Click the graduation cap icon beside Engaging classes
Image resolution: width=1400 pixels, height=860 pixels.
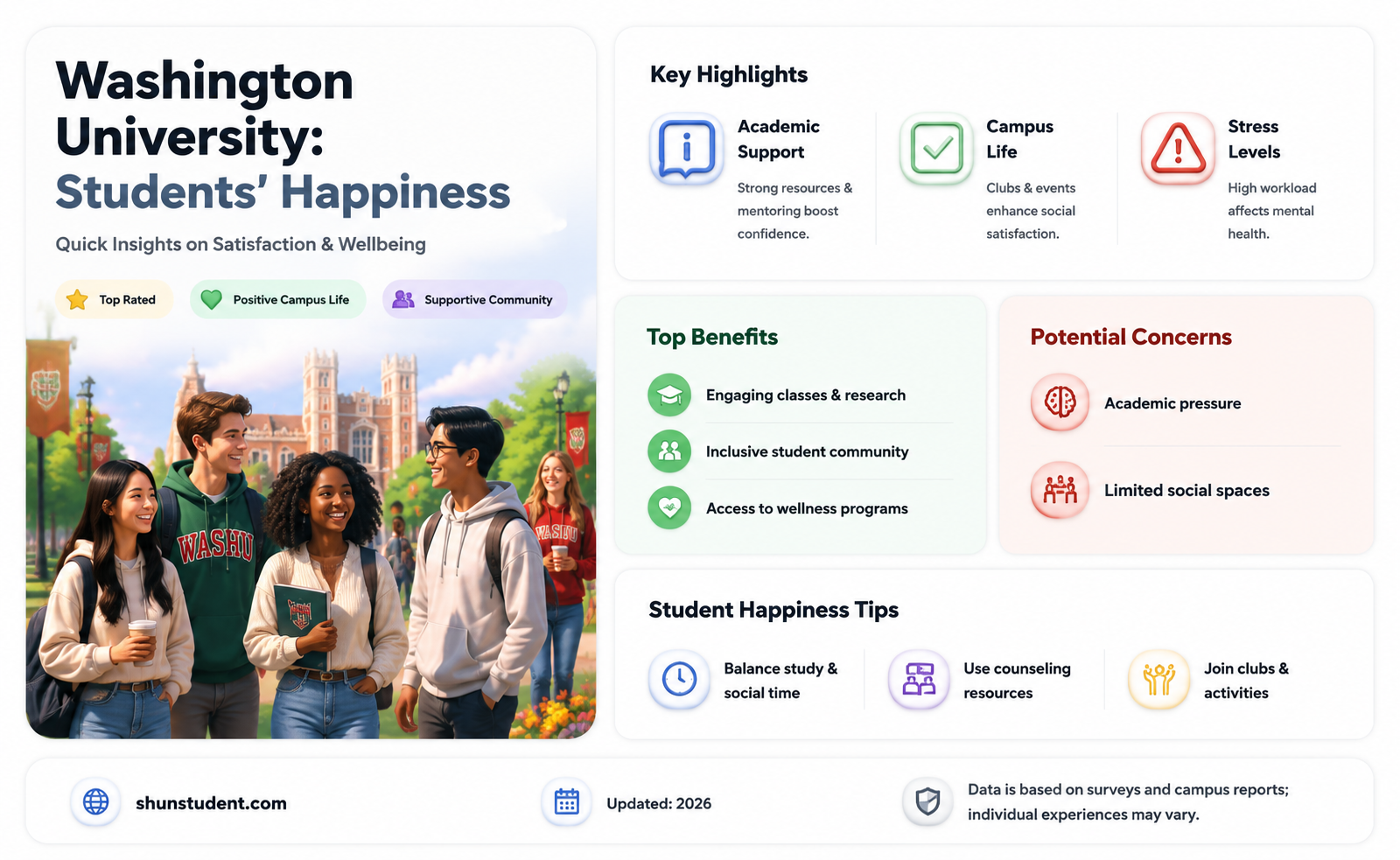[x=669, y=395]
